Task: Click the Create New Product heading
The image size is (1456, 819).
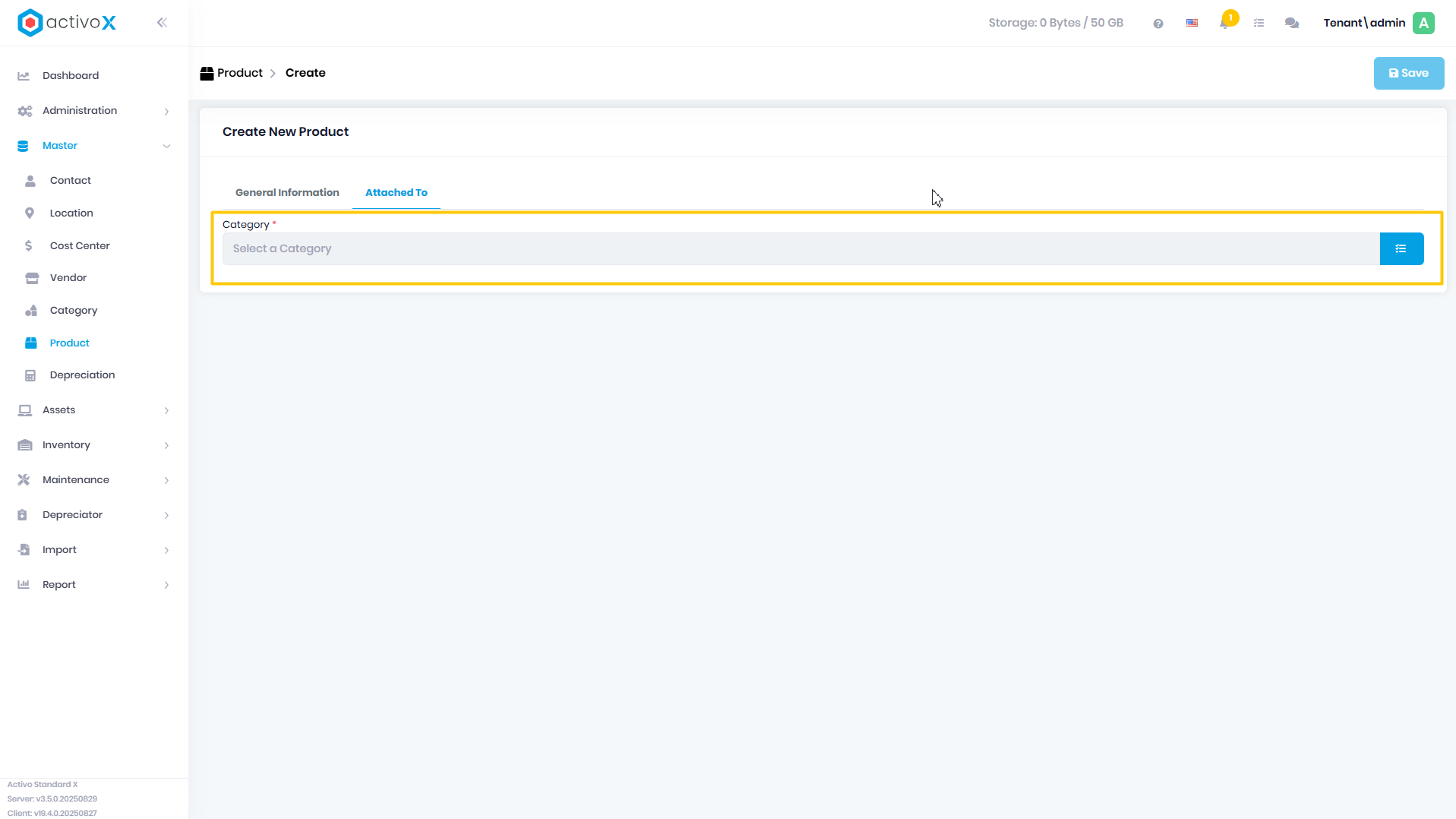Action: tap(286, 131)
